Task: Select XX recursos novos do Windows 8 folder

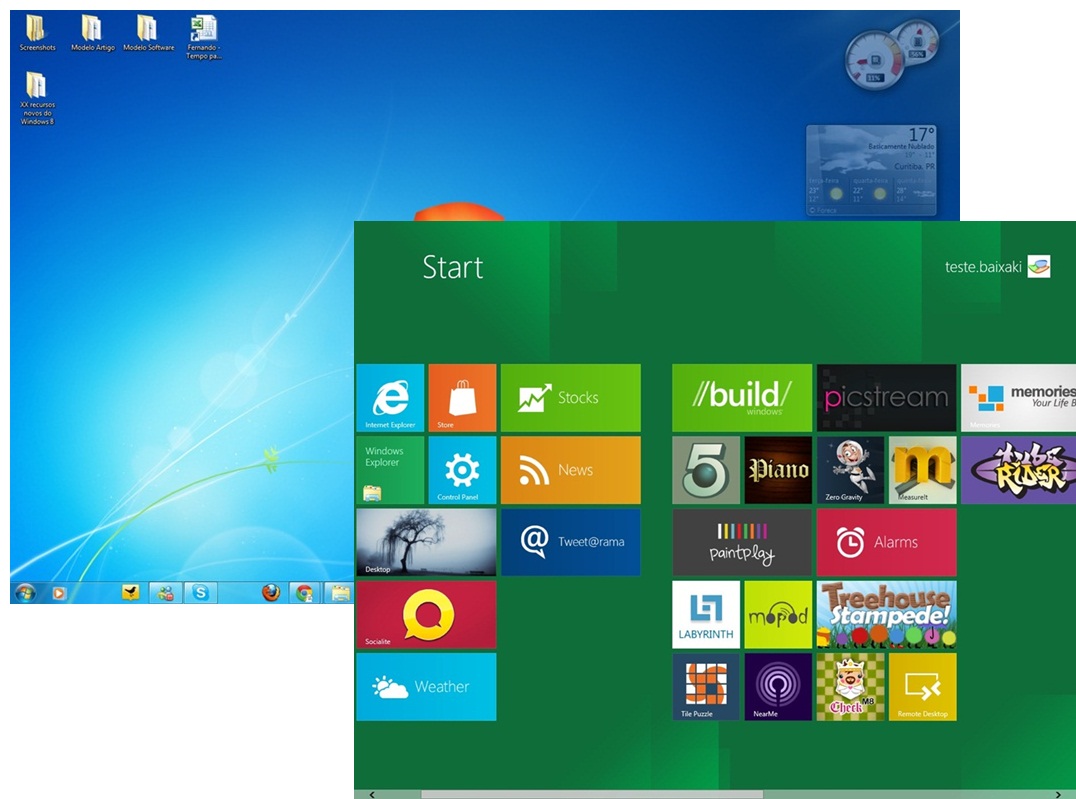Action: point(37,98)
